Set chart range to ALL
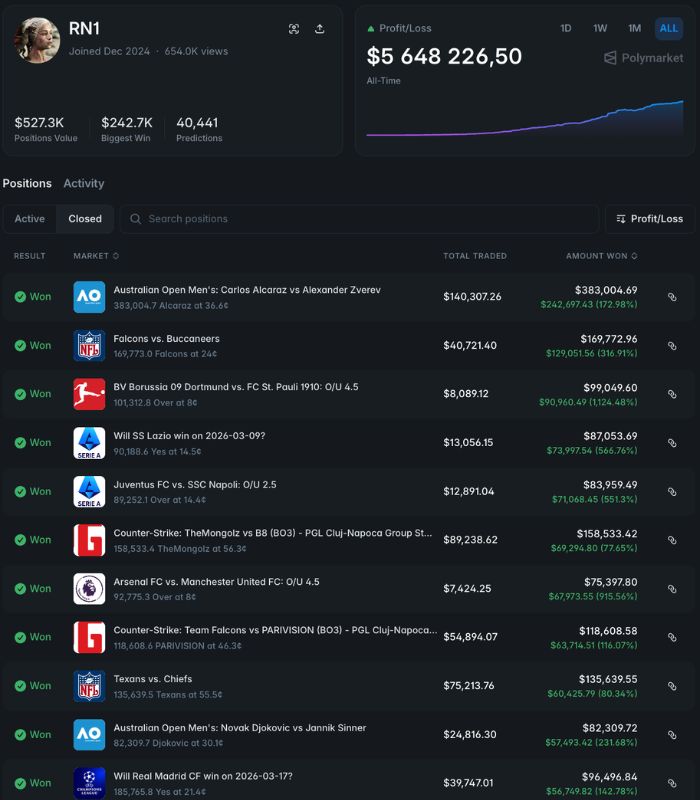Image resolution: width=700 pixels, height=800 pixels. pyautogui.click(x=669, y=29)
